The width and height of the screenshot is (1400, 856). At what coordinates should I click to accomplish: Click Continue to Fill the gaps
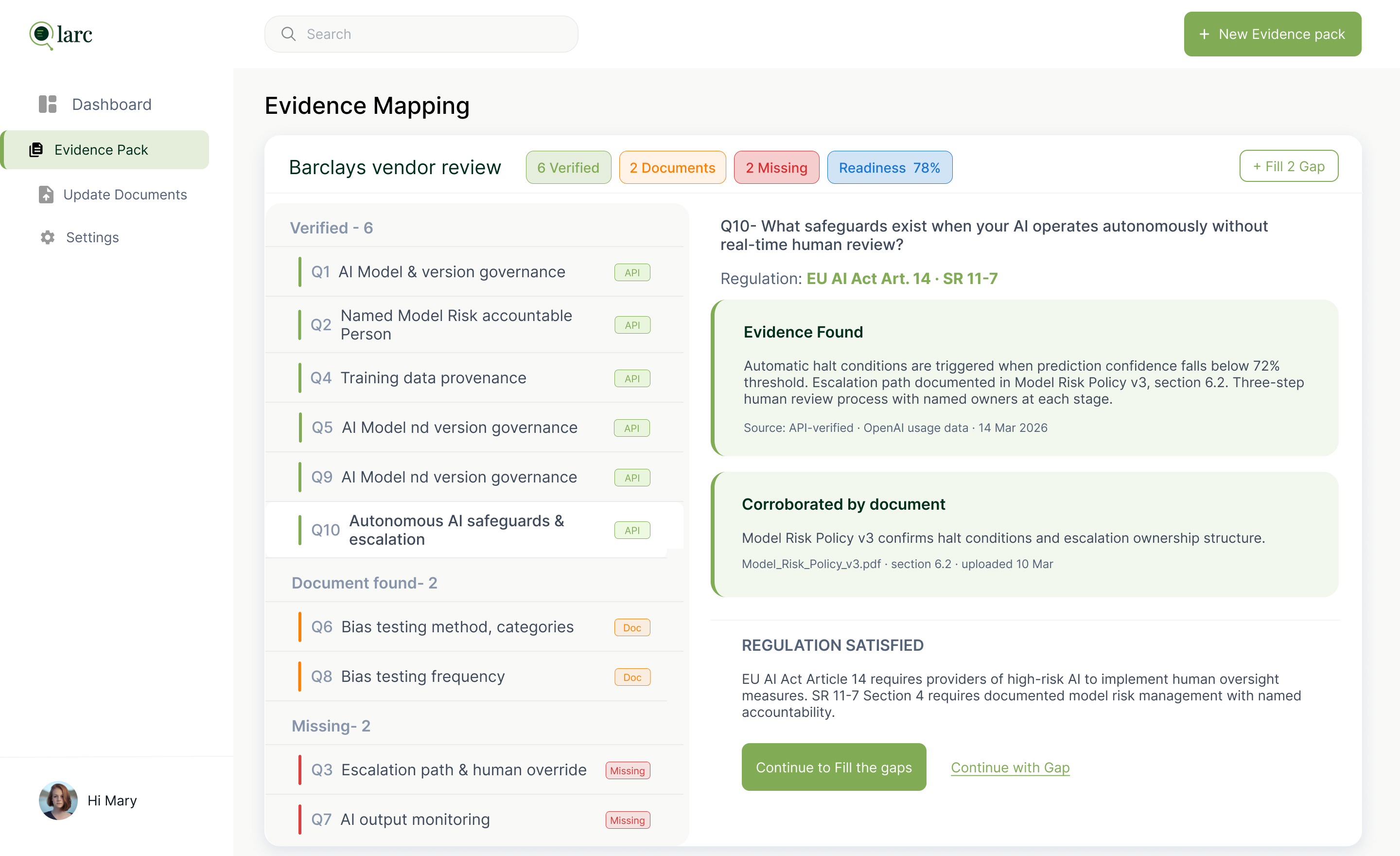pos(834,767)
